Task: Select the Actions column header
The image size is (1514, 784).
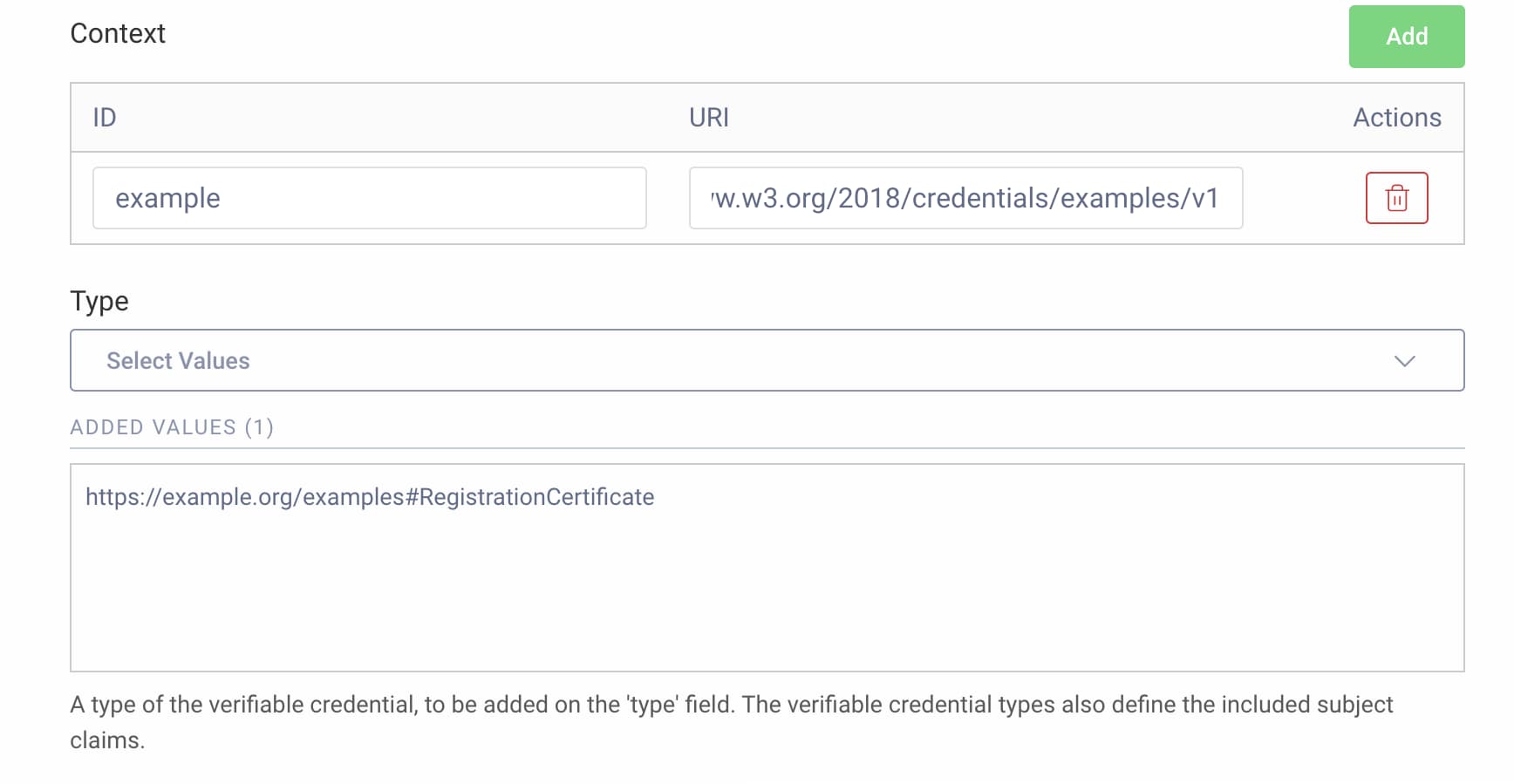Action: tap(1396, 117)
